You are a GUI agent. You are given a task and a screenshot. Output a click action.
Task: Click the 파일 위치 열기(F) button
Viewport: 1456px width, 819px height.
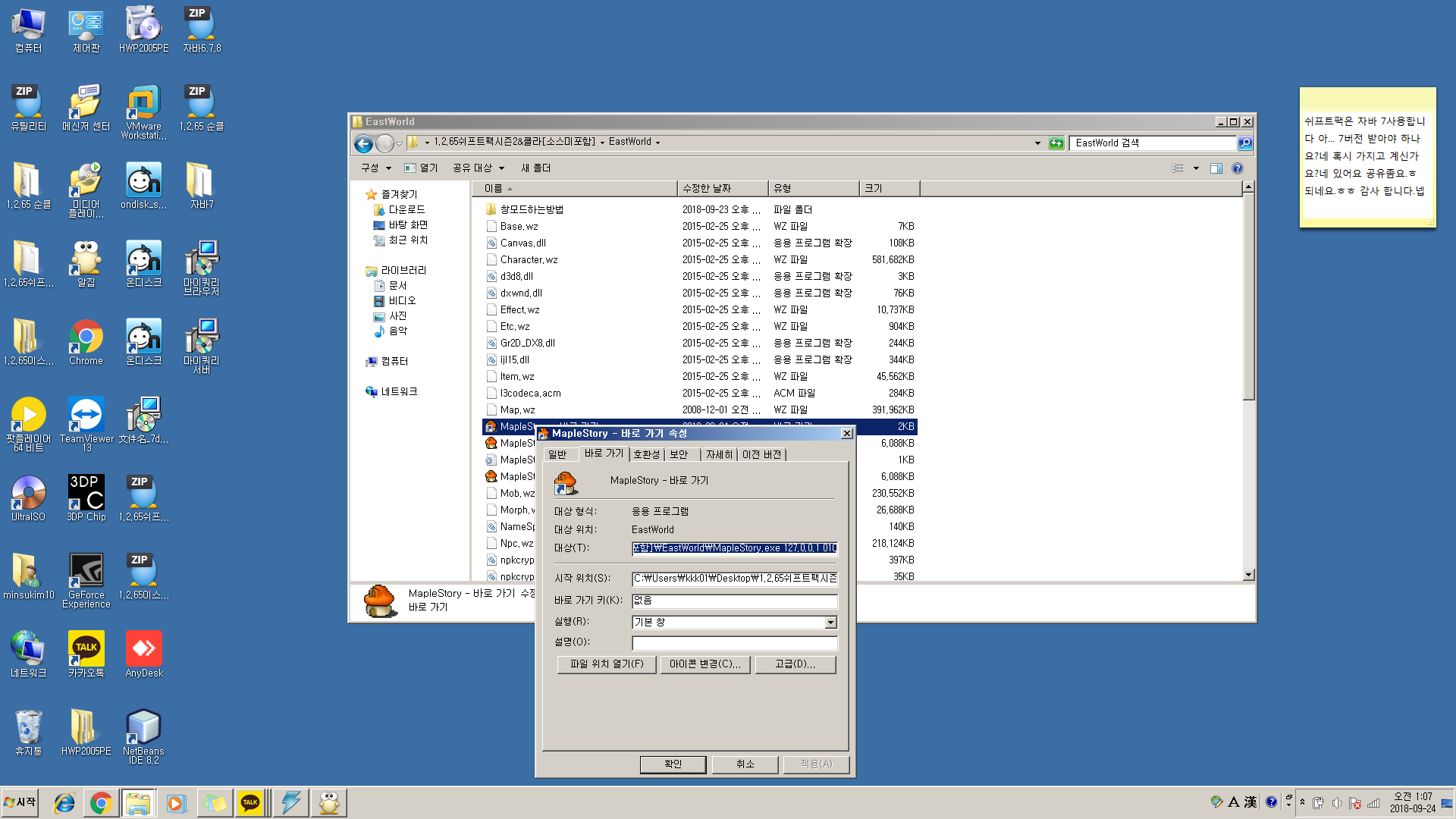(606, 664)
